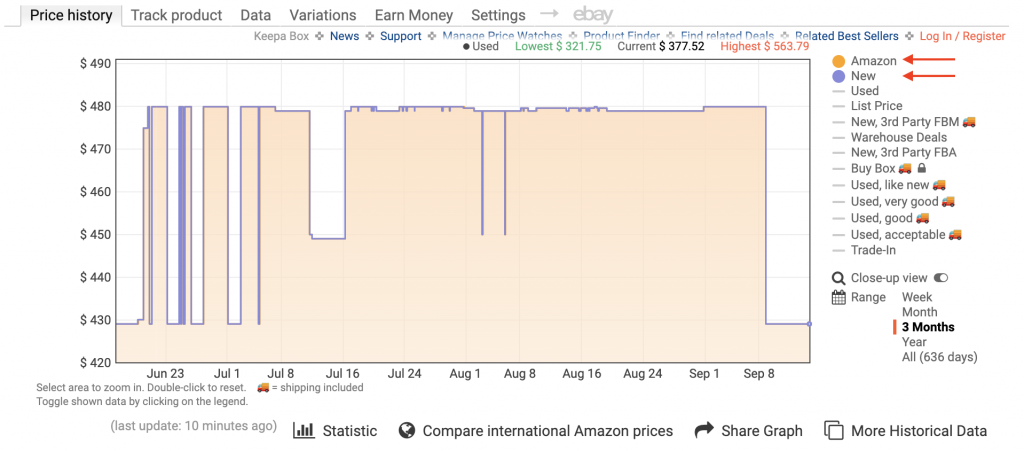Open the Variations tab
The image size is (1024, 451).
[x=322, y=15]
